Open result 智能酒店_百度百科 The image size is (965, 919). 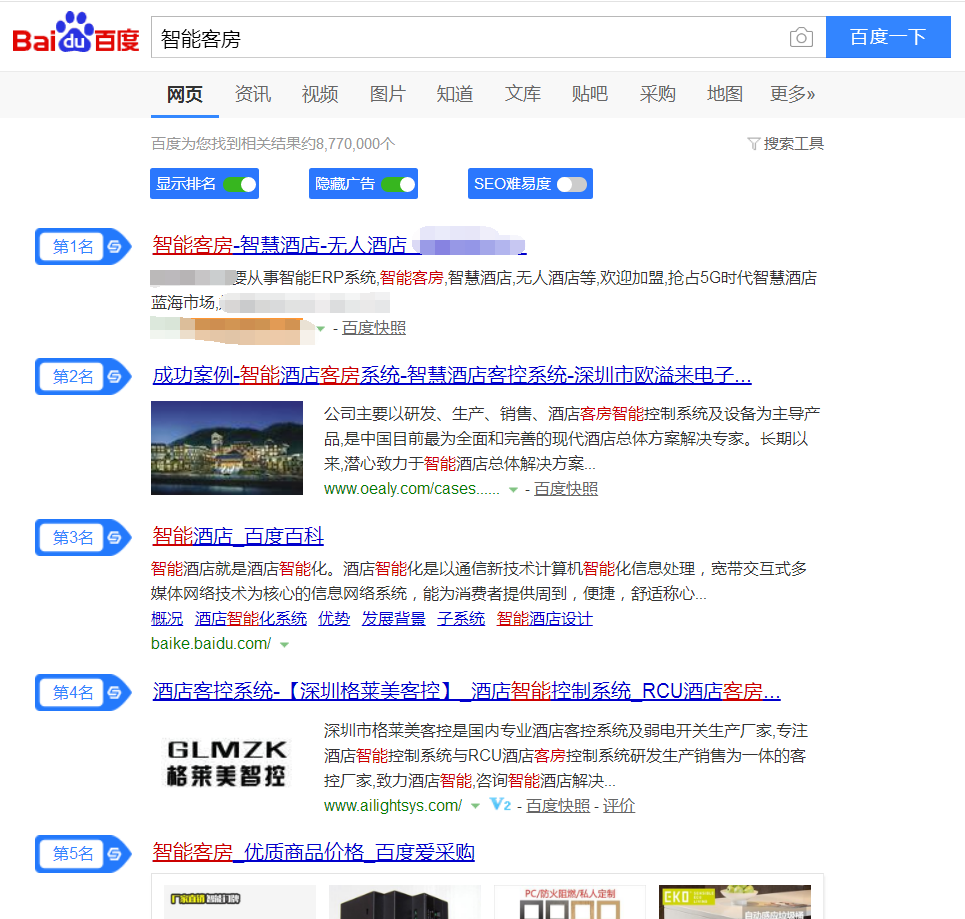click(238, 536)
